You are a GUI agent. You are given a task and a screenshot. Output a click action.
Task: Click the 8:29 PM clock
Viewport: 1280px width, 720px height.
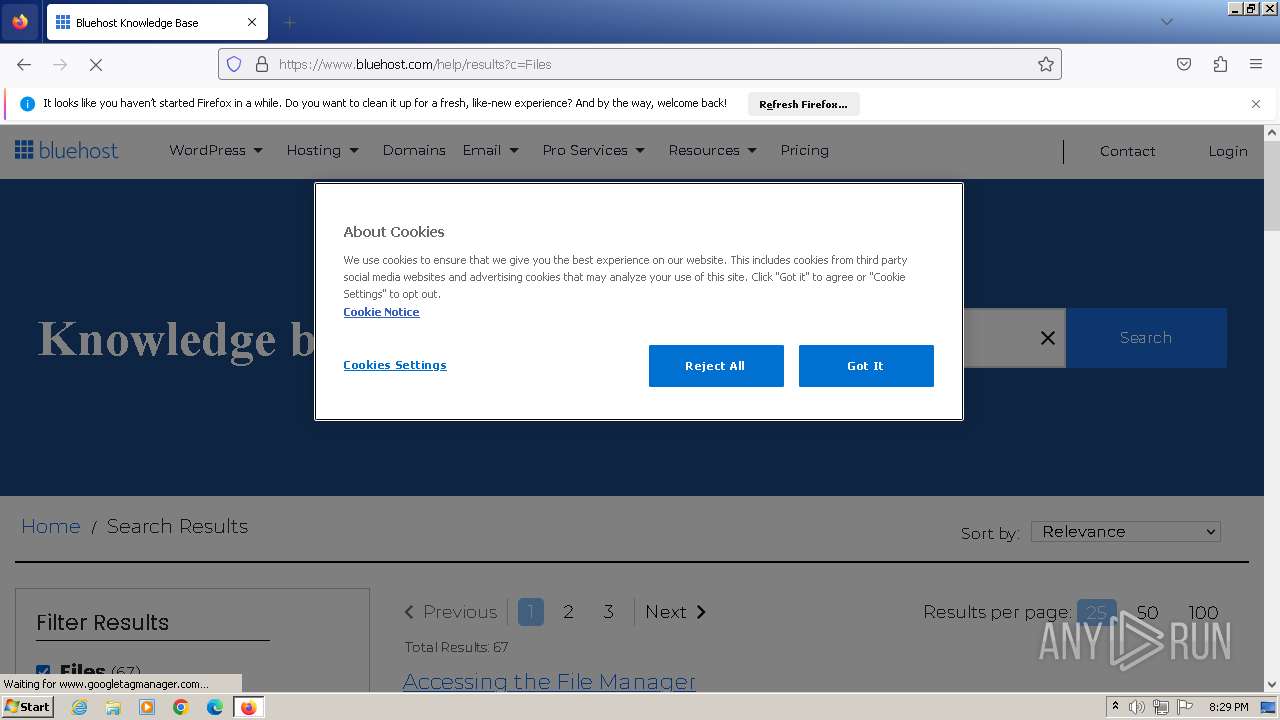click(1228, 707)
